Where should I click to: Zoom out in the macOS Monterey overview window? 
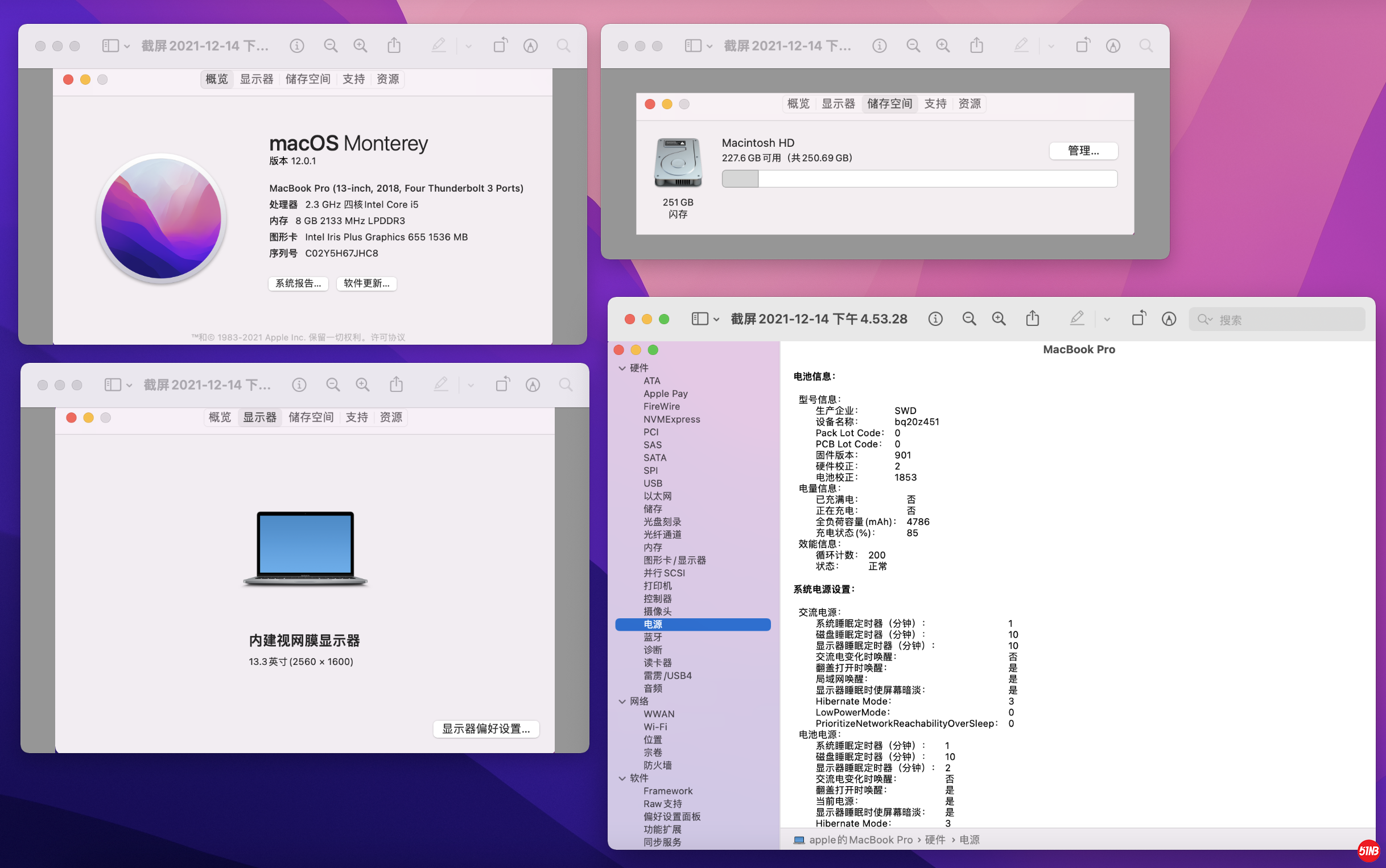331,46
